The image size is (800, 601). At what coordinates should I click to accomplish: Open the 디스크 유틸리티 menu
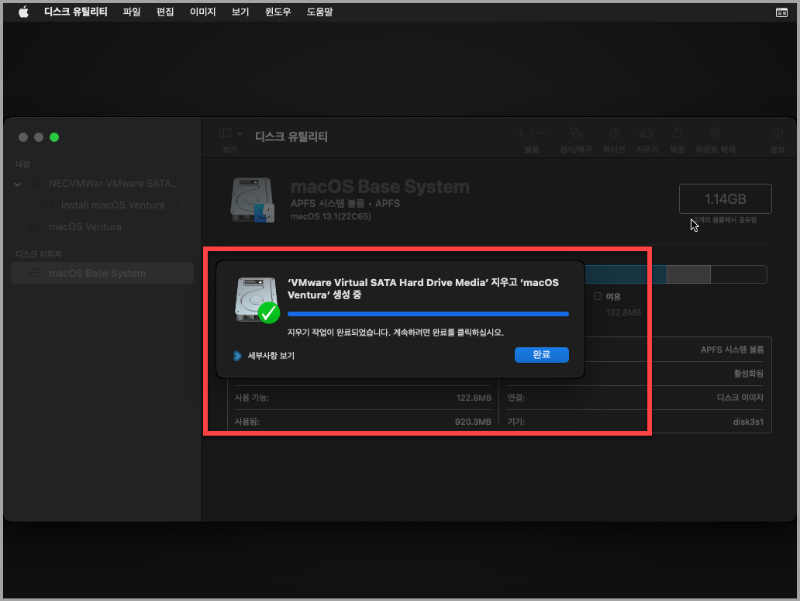tap(76, 12)
